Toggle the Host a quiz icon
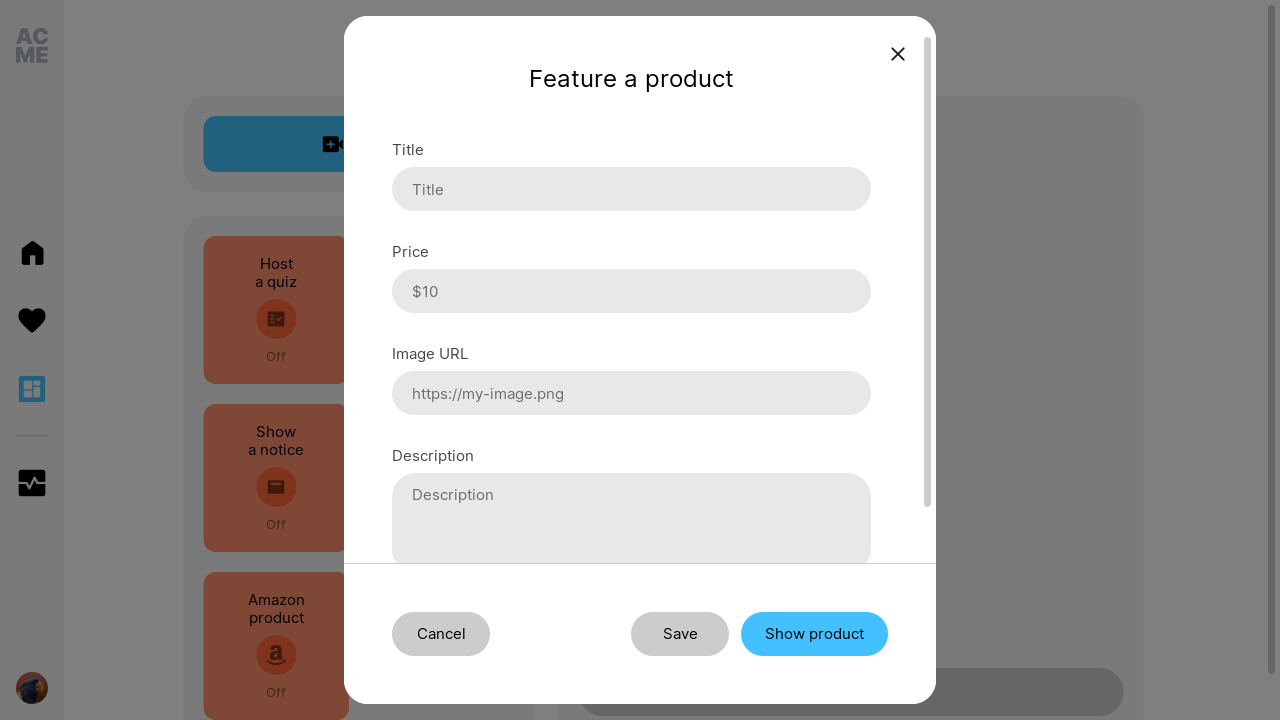 tap(276, 319)
